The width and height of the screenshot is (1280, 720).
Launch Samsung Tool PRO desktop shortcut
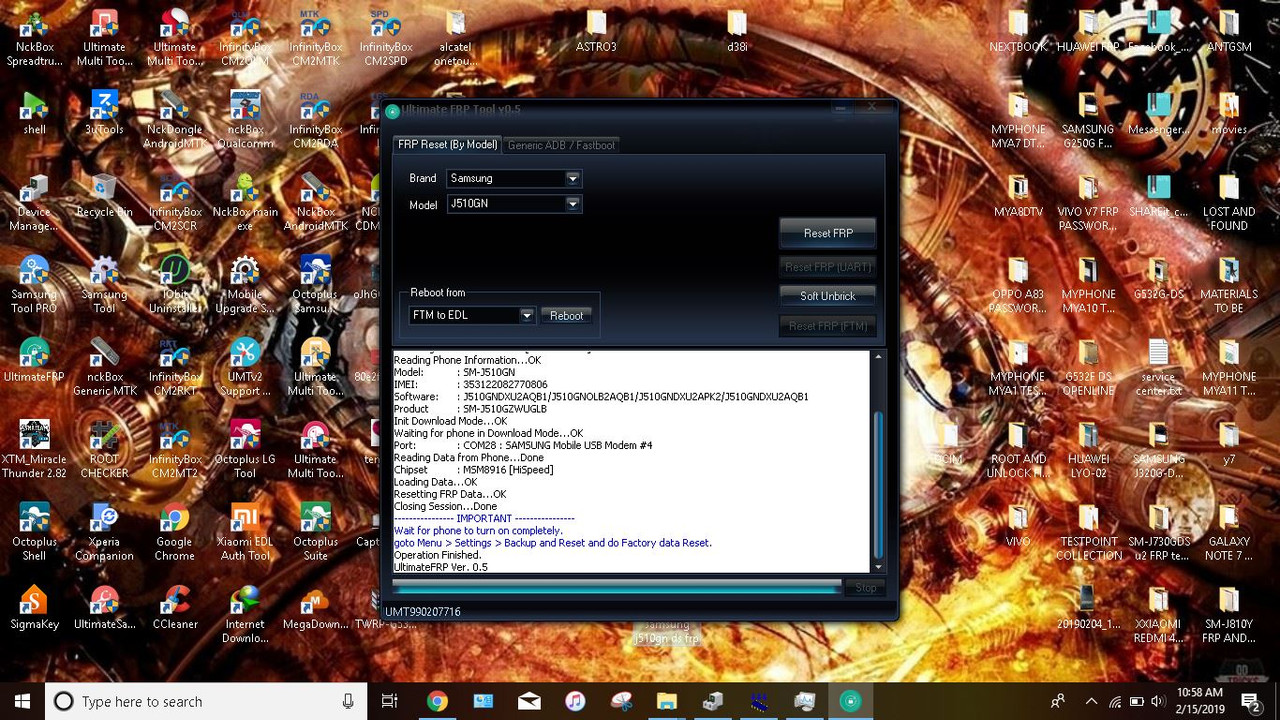click(x=34, y=285)
